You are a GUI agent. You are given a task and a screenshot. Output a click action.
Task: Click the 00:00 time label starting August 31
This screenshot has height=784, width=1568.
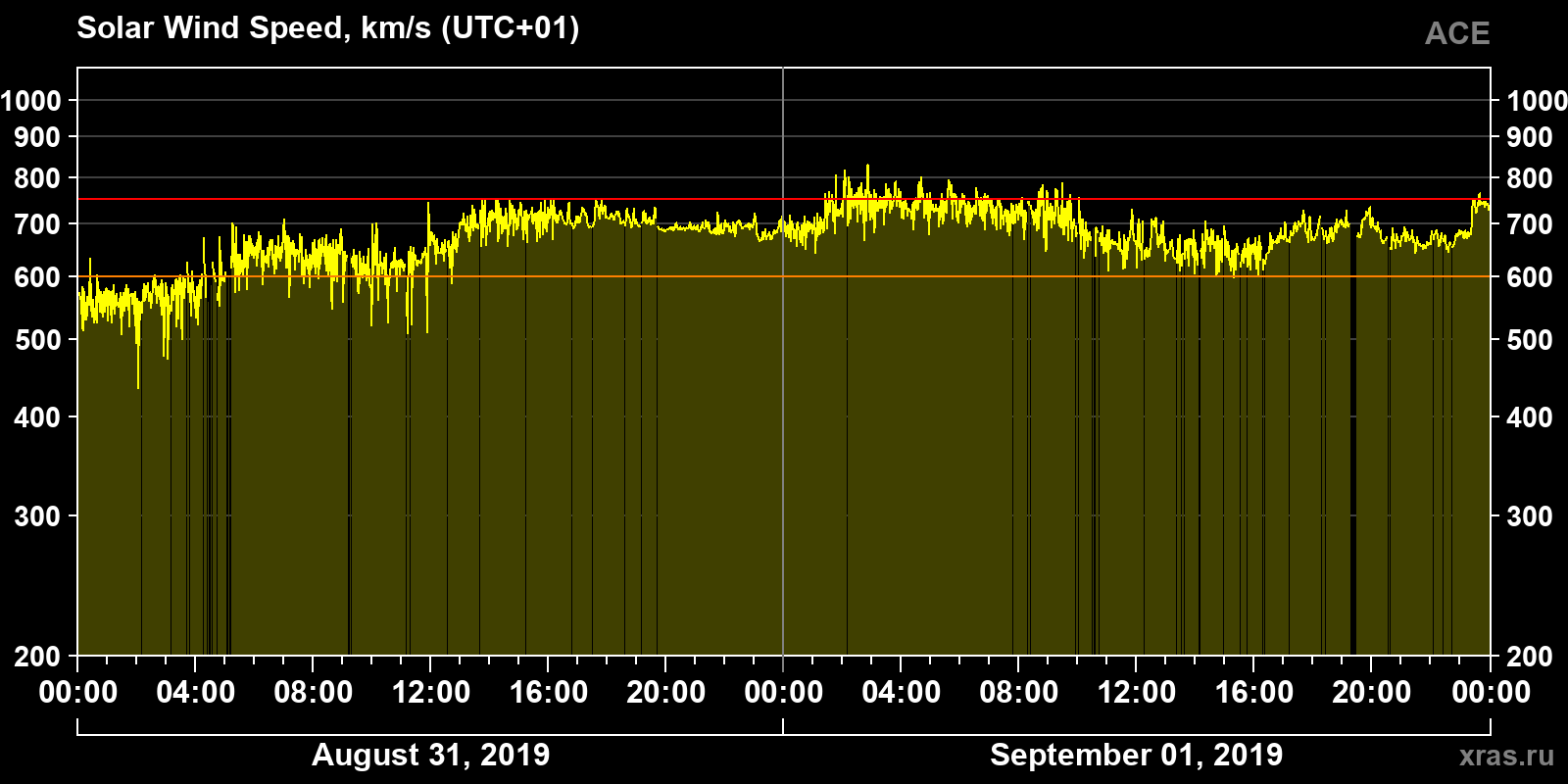[x=78, y=693]
